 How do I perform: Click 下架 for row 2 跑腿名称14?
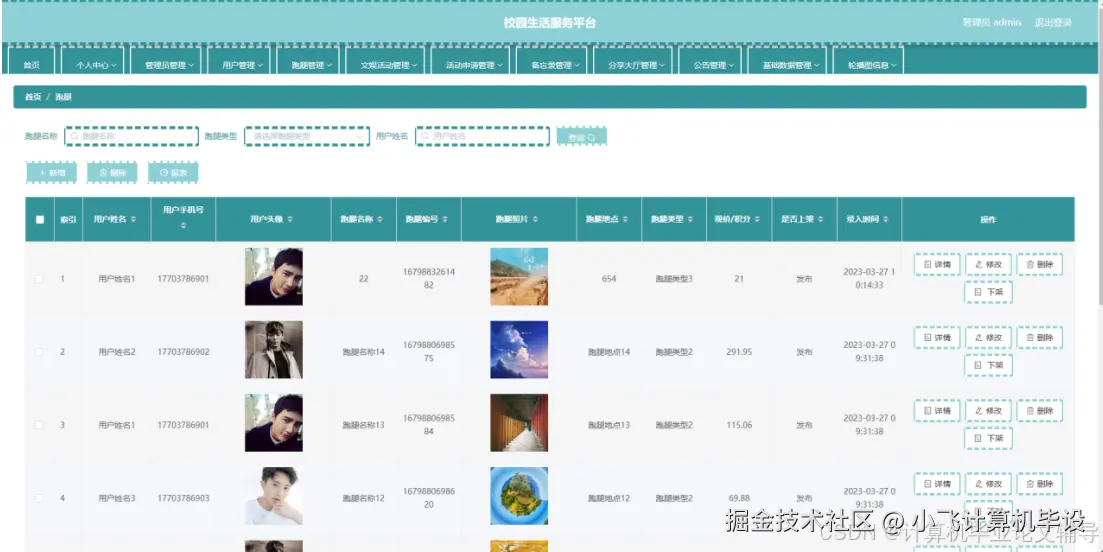988,365
